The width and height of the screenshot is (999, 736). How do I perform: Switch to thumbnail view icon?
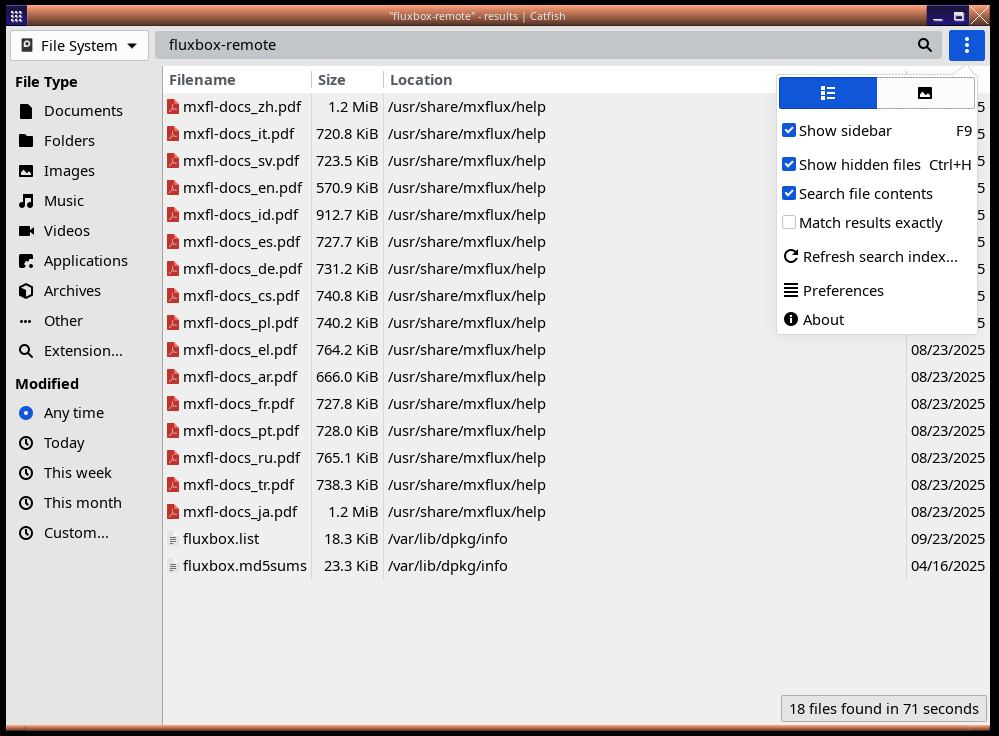pos(925,93)
